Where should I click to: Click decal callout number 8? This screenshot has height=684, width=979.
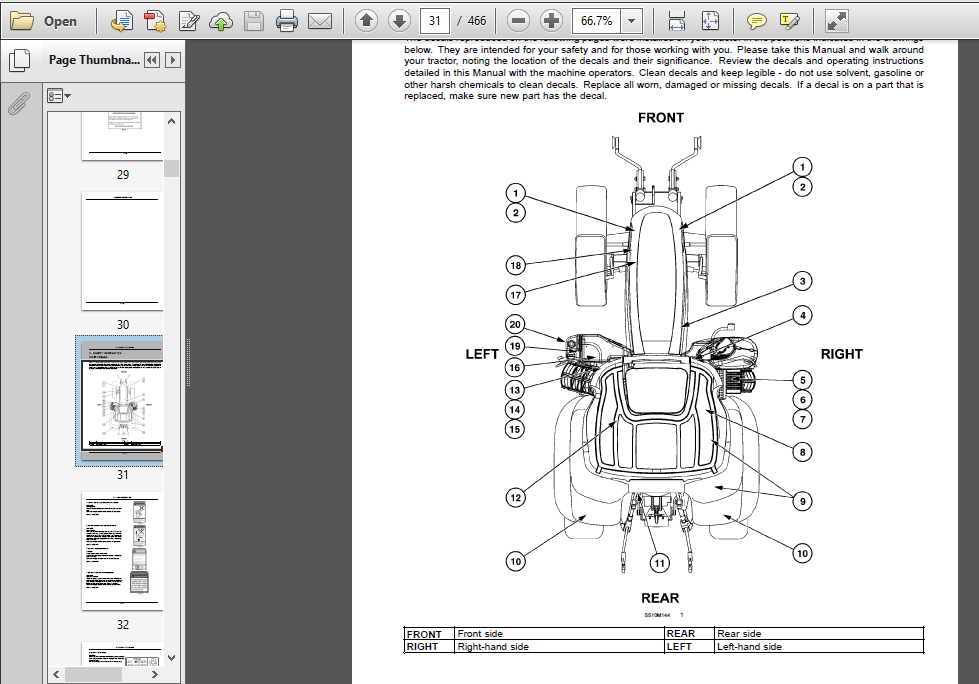pos(802,452)
